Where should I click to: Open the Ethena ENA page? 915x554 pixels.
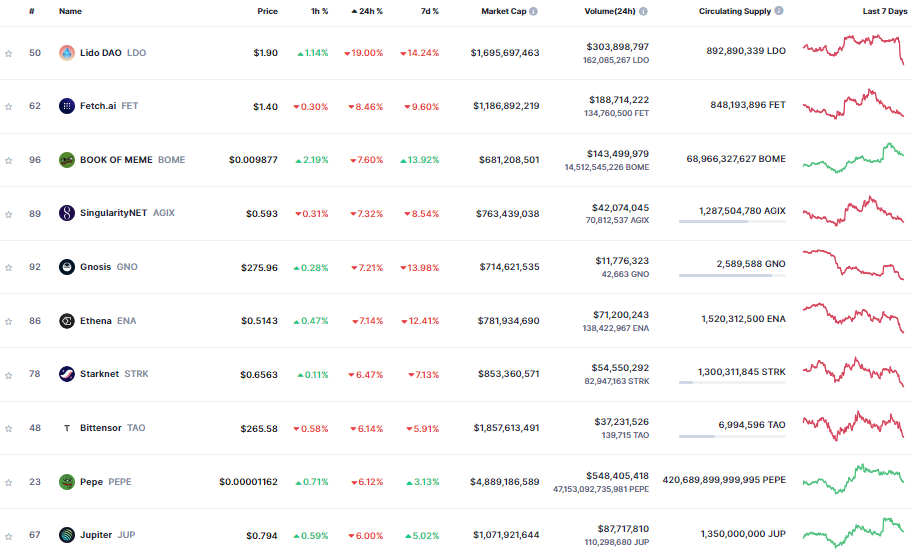(108, 320)
